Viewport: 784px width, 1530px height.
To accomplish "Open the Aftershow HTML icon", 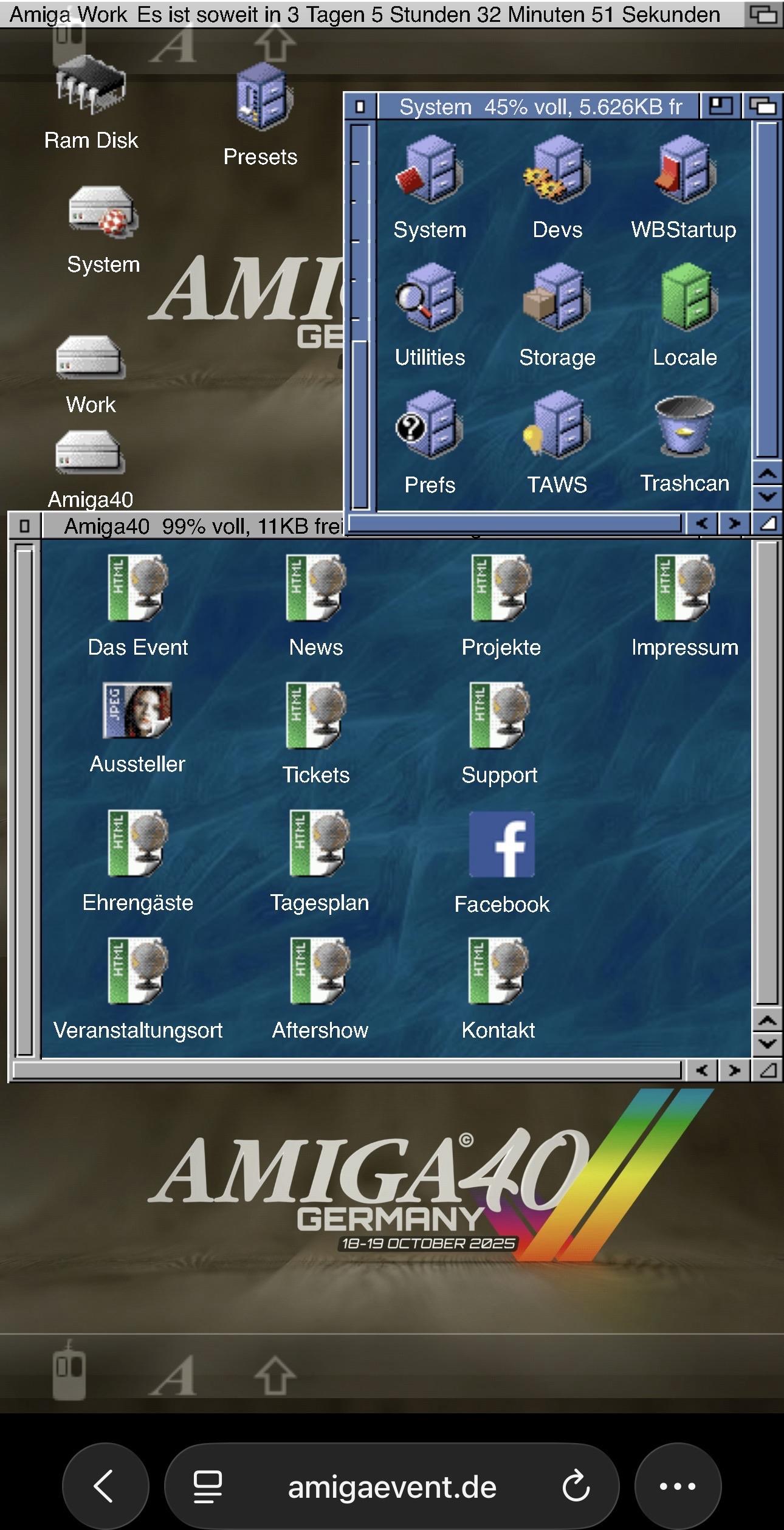I will 320,971.
